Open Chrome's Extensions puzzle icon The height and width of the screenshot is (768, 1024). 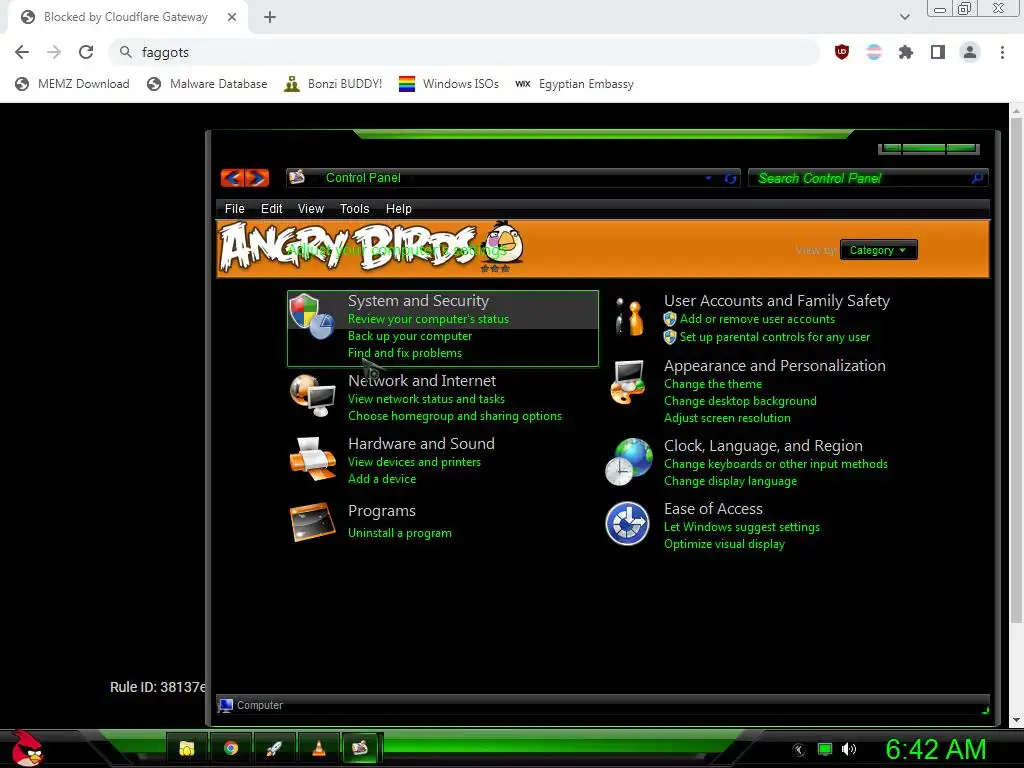point(906,52)
